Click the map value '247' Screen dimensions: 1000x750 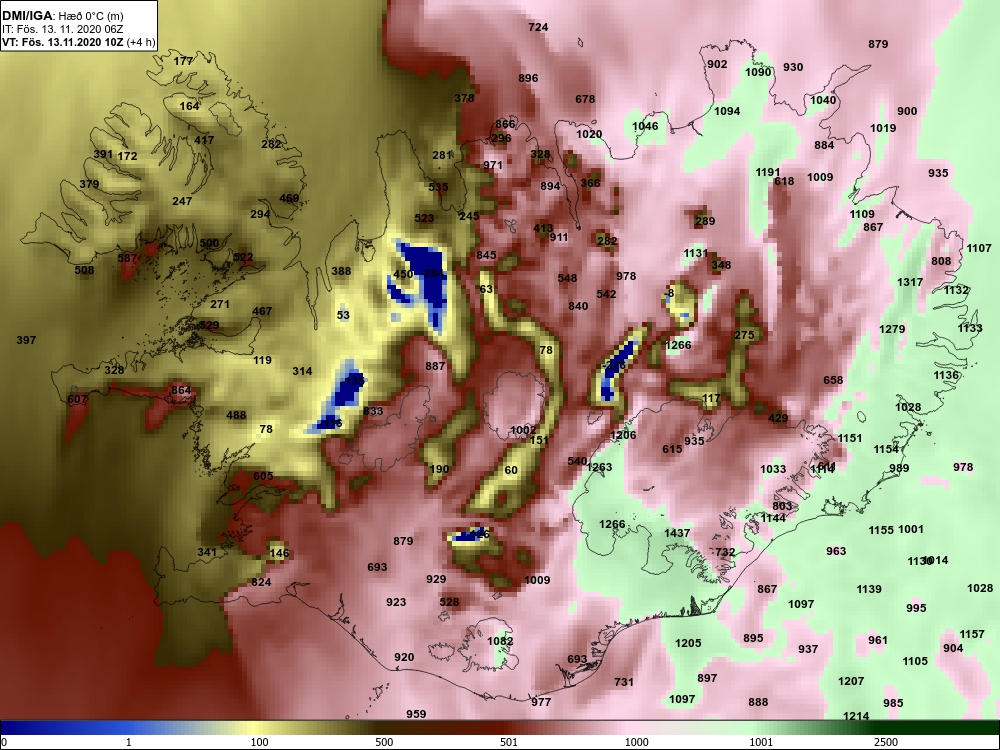[x=182, y=202]
